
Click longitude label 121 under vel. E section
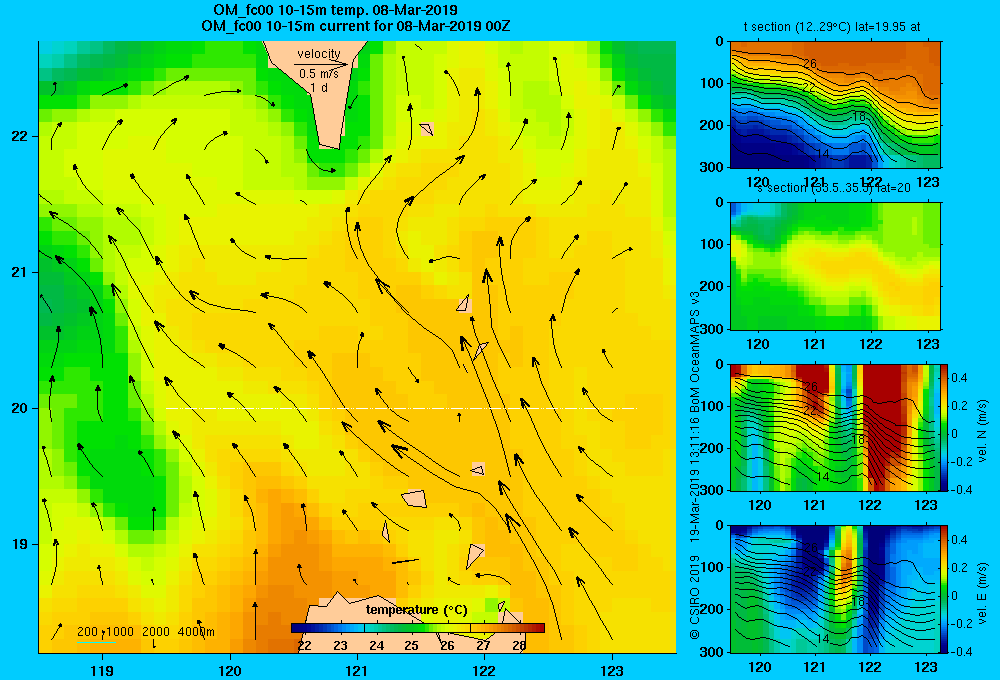click(x=814, y=667)
